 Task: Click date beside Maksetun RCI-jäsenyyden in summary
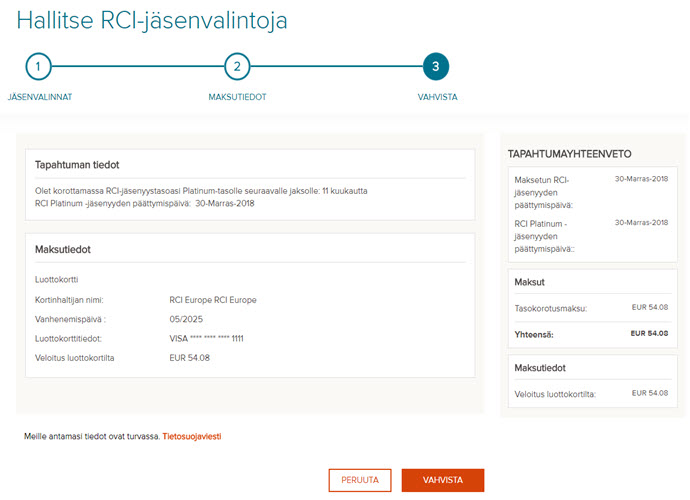(x=642, y=179)
